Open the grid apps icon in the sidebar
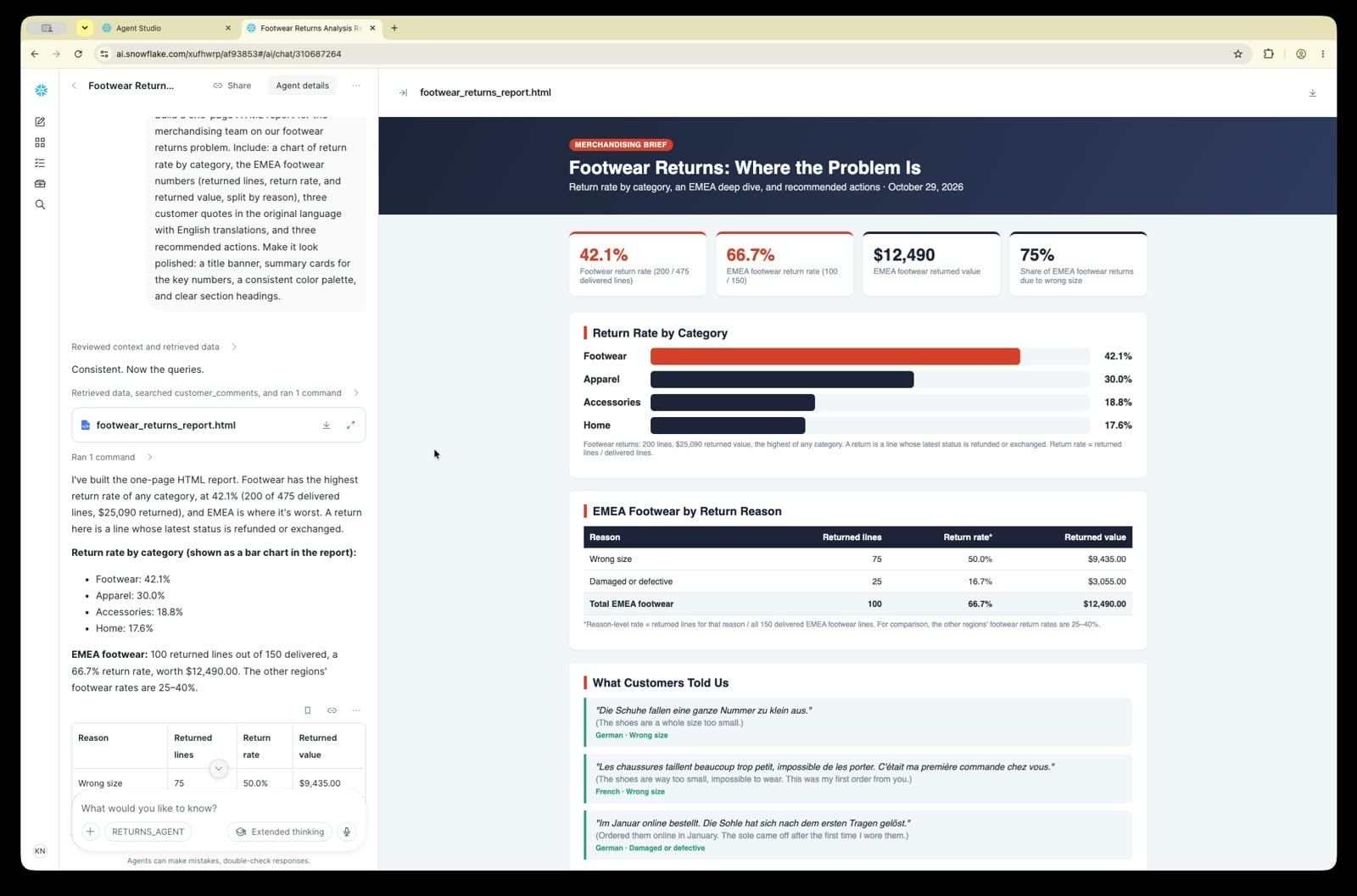 40,142
